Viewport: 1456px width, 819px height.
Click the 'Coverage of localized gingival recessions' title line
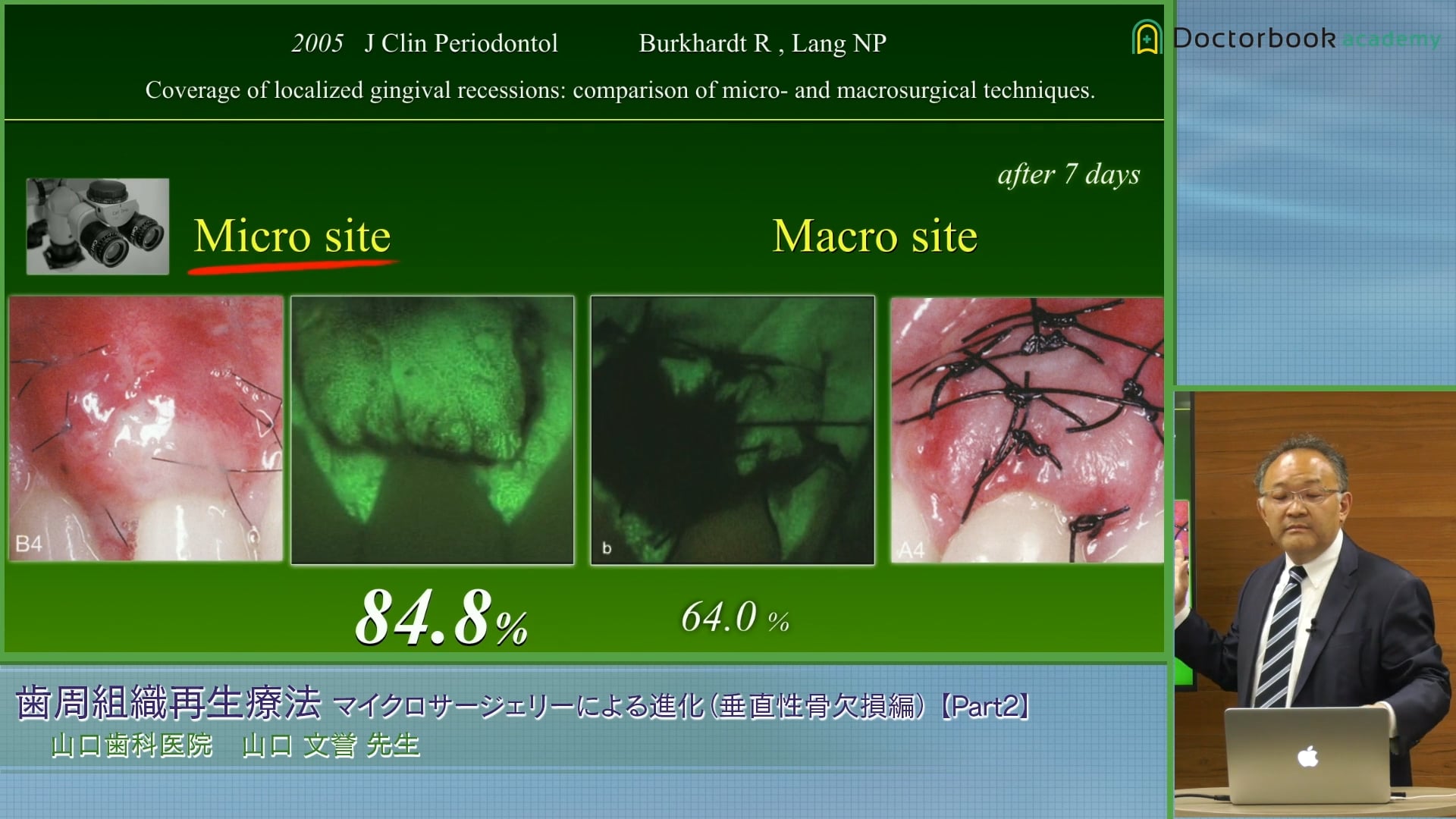[620, 90]
